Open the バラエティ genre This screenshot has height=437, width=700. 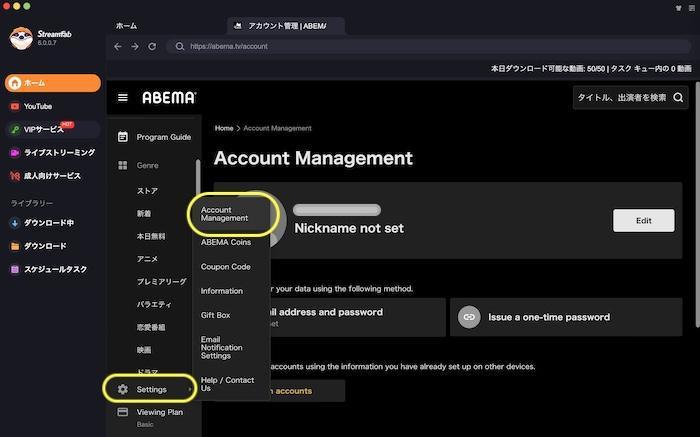[x=154, y=304]
